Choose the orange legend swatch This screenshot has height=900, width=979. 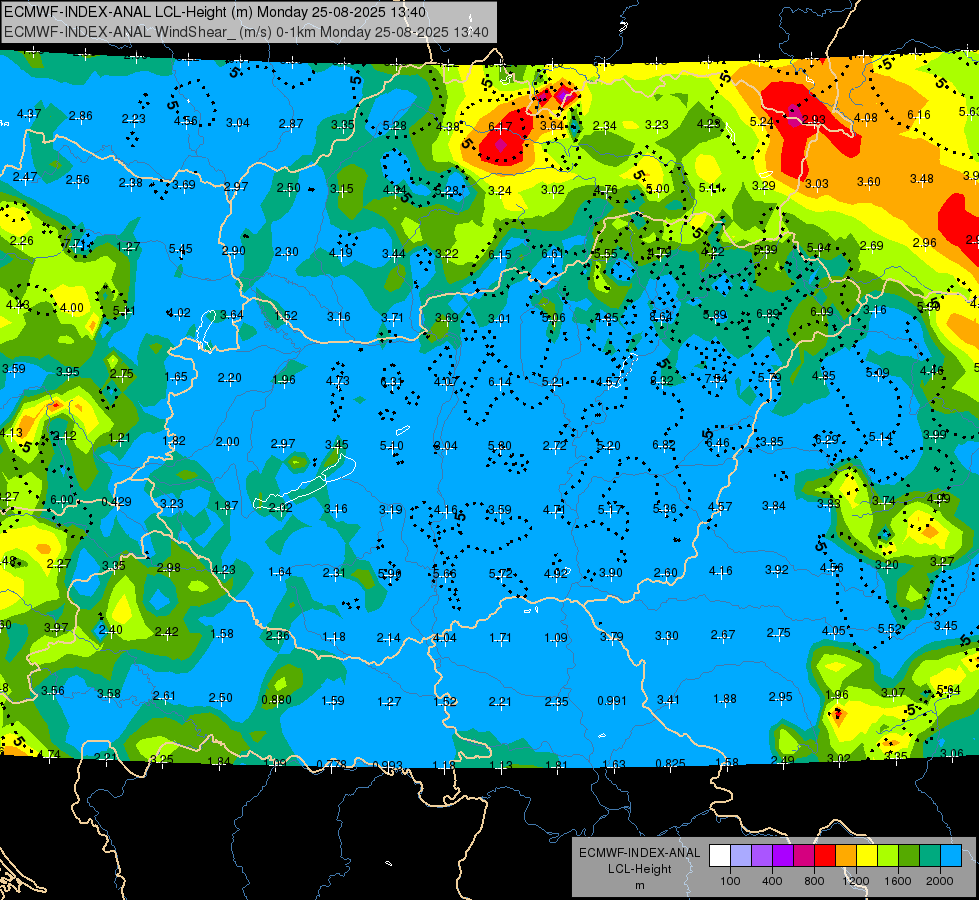846,856
